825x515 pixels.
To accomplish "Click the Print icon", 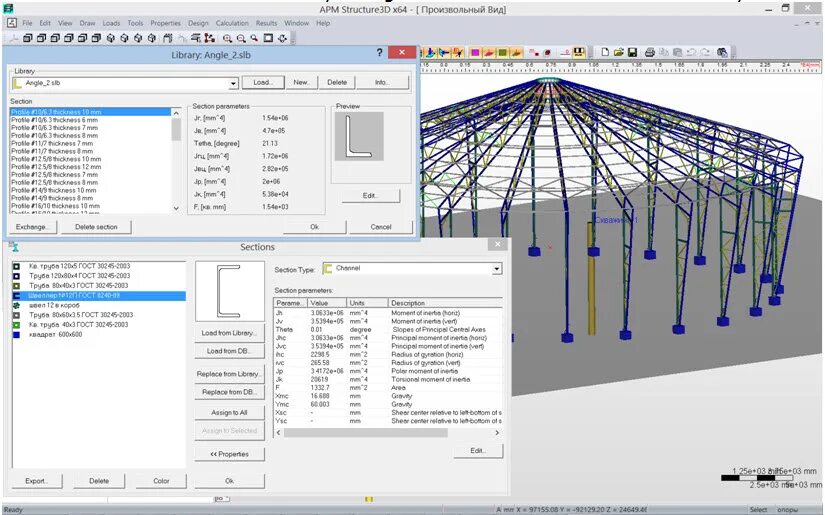I will tap(650, 52).
